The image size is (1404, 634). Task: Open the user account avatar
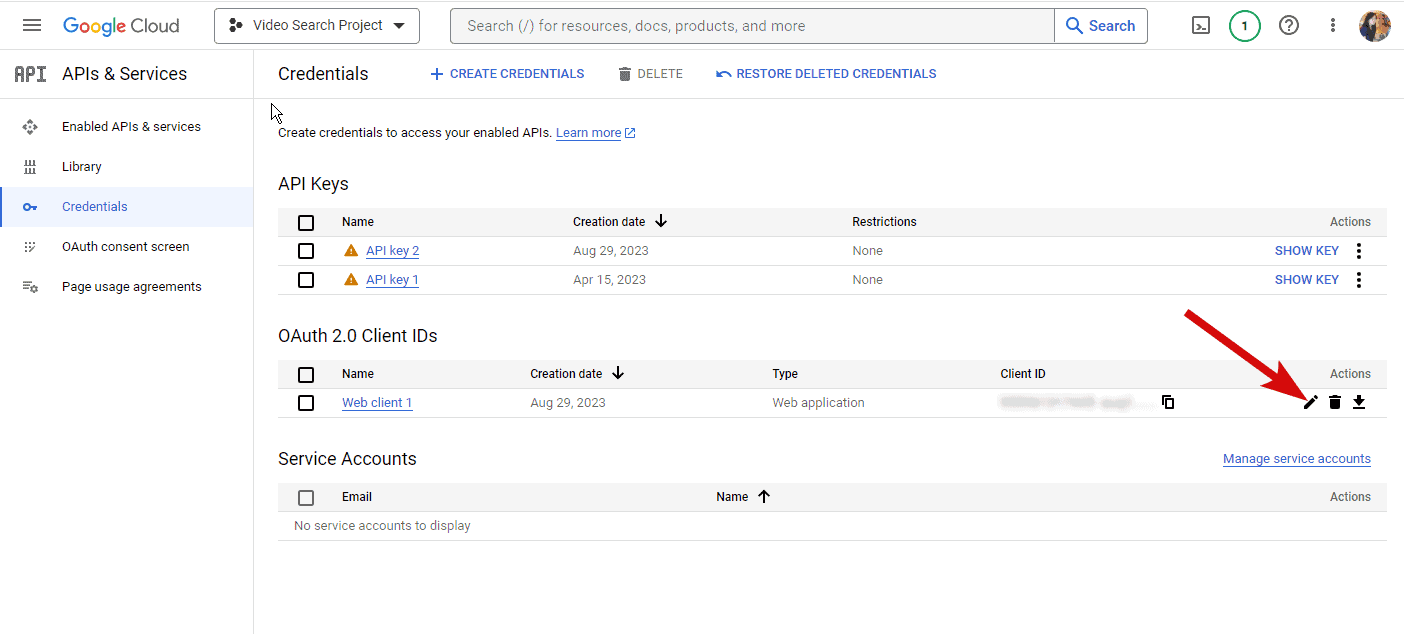(1375, 26)
